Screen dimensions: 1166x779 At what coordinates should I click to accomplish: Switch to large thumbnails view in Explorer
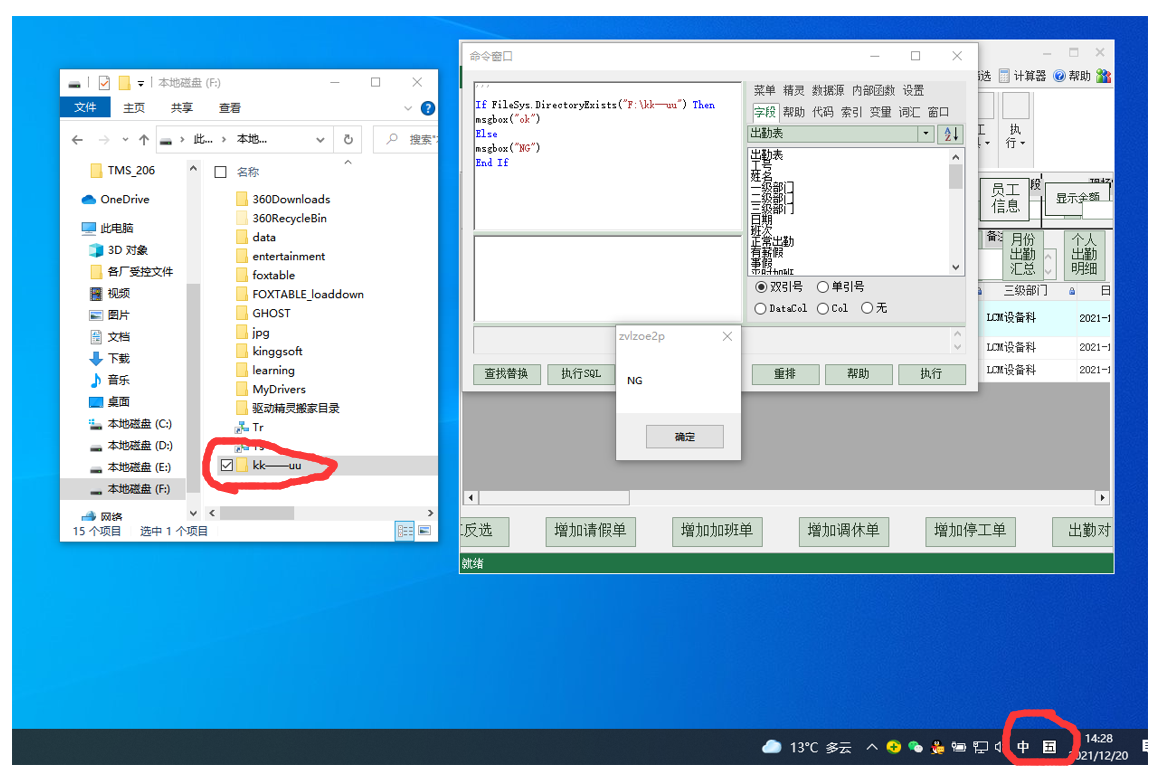coord(424,531)
